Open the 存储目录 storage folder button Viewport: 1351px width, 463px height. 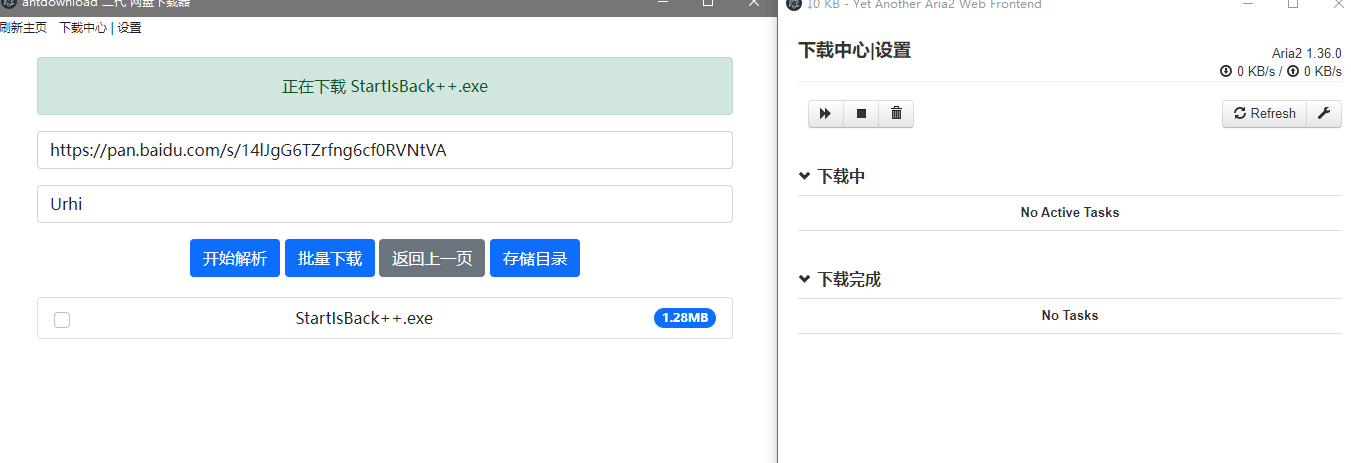(535, 258)
